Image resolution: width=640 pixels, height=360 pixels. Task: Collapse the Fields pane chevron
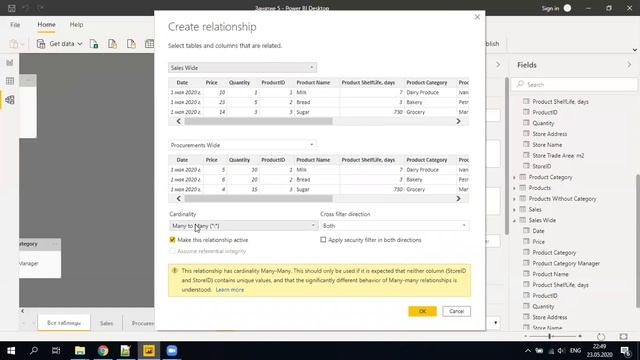tap(629, 65)
